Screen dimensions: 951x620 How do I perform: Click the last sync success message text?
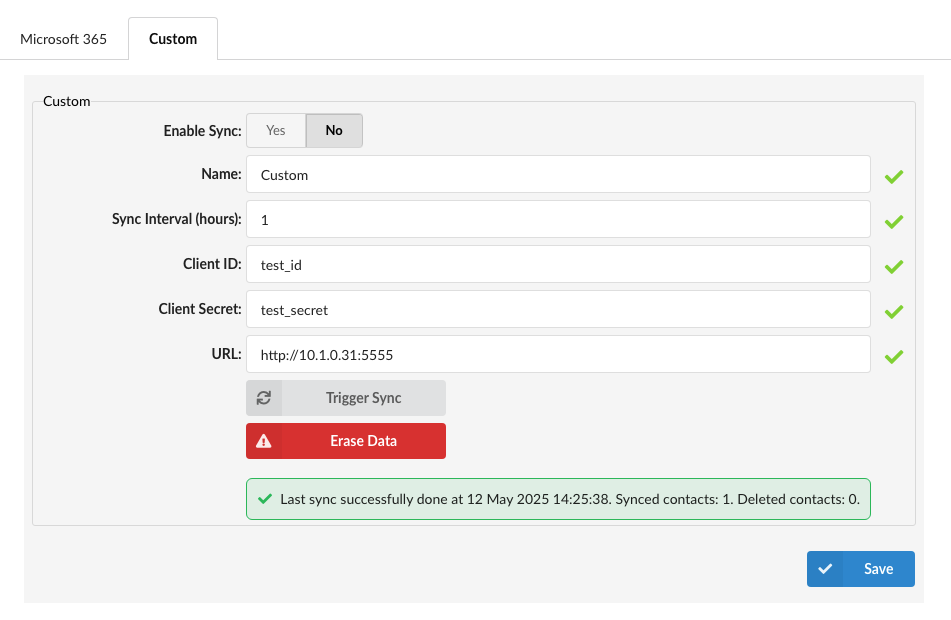[x=570, y=499]
